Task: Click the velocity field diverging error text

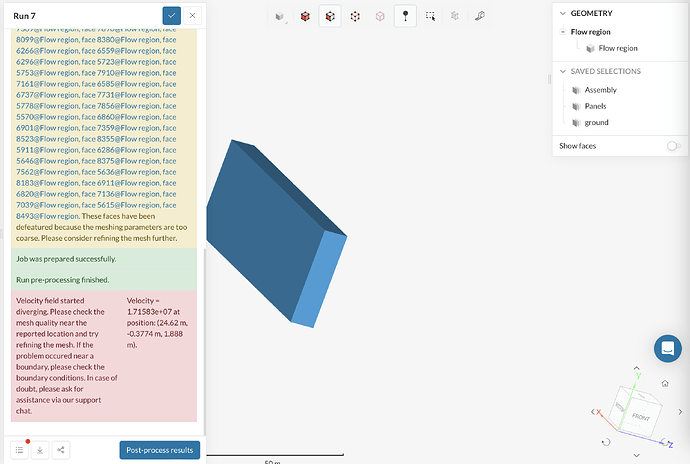Action: pos(67,356)
